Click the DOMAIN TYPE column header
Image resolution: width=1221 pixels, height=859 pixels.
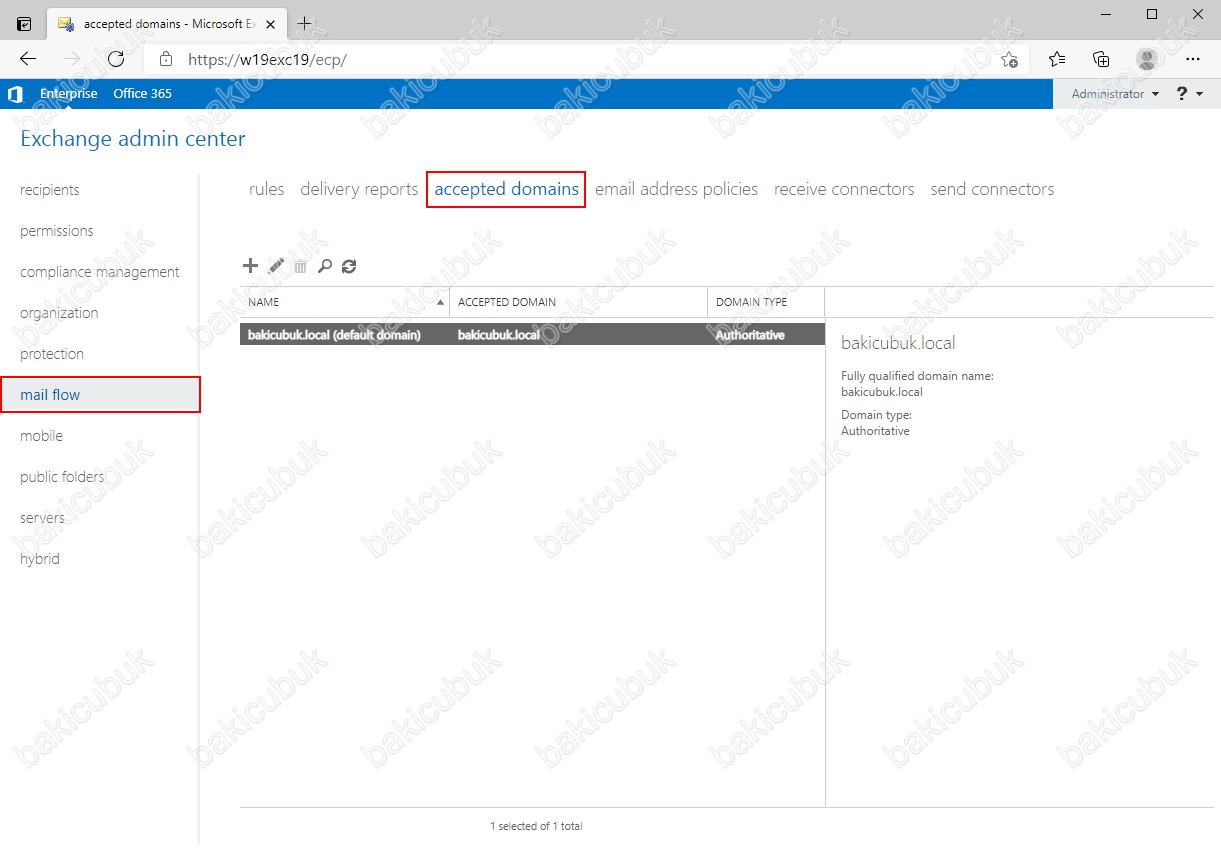(x=766, y=302)
